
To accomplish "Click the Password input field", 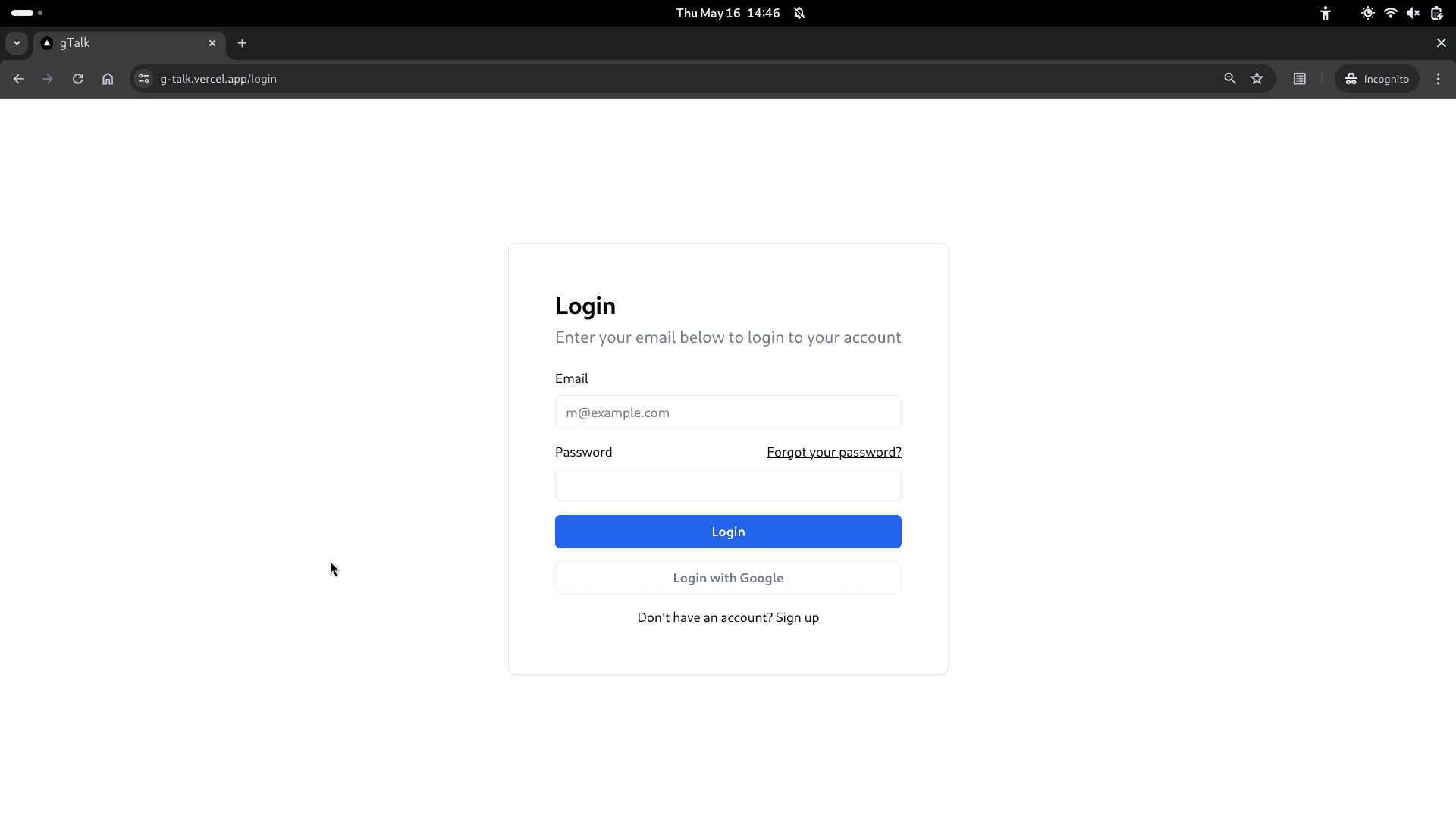I will point(728,485).
